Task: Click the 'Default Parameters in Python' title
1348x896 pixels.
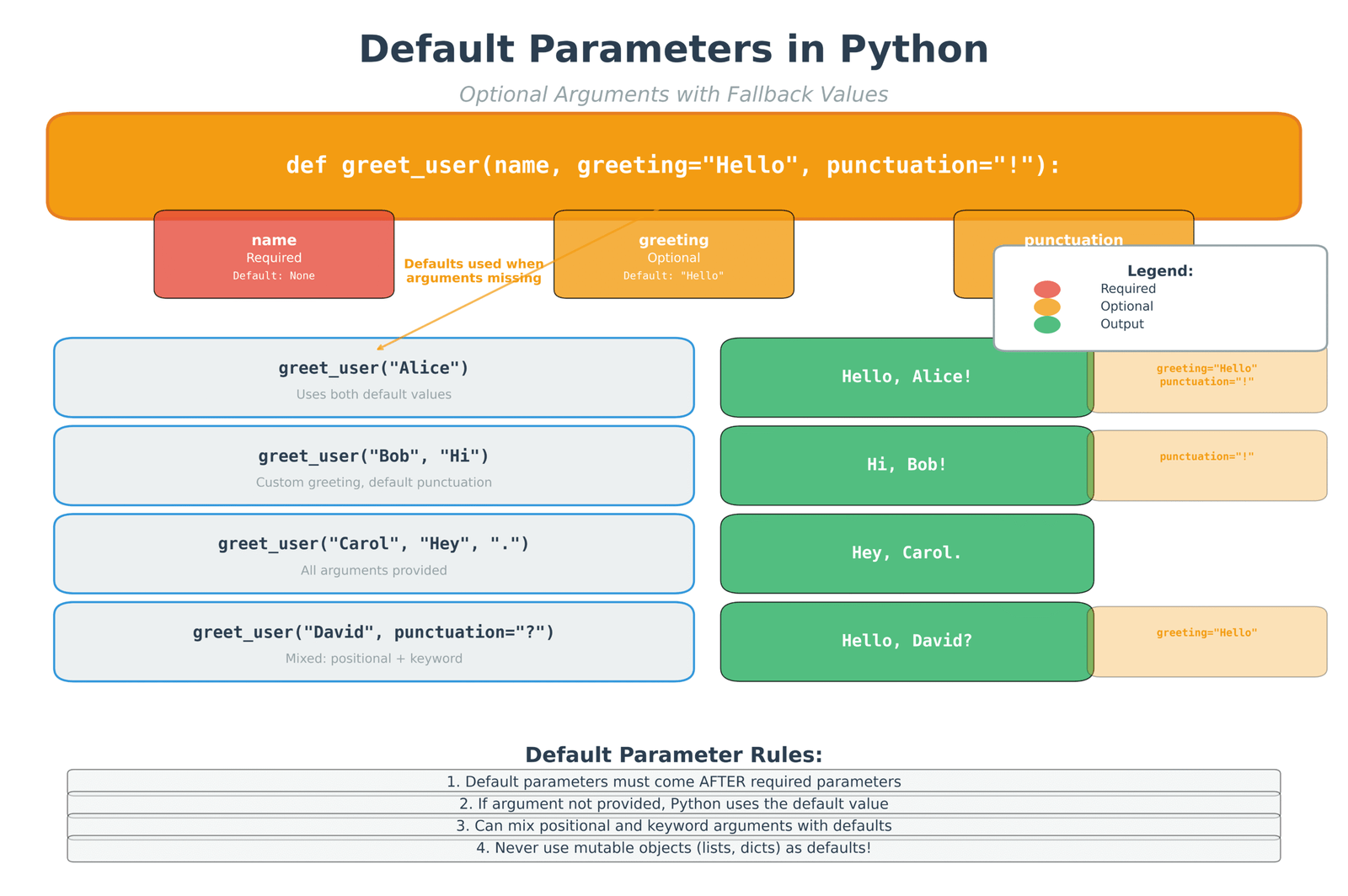Action: [673, 49]
